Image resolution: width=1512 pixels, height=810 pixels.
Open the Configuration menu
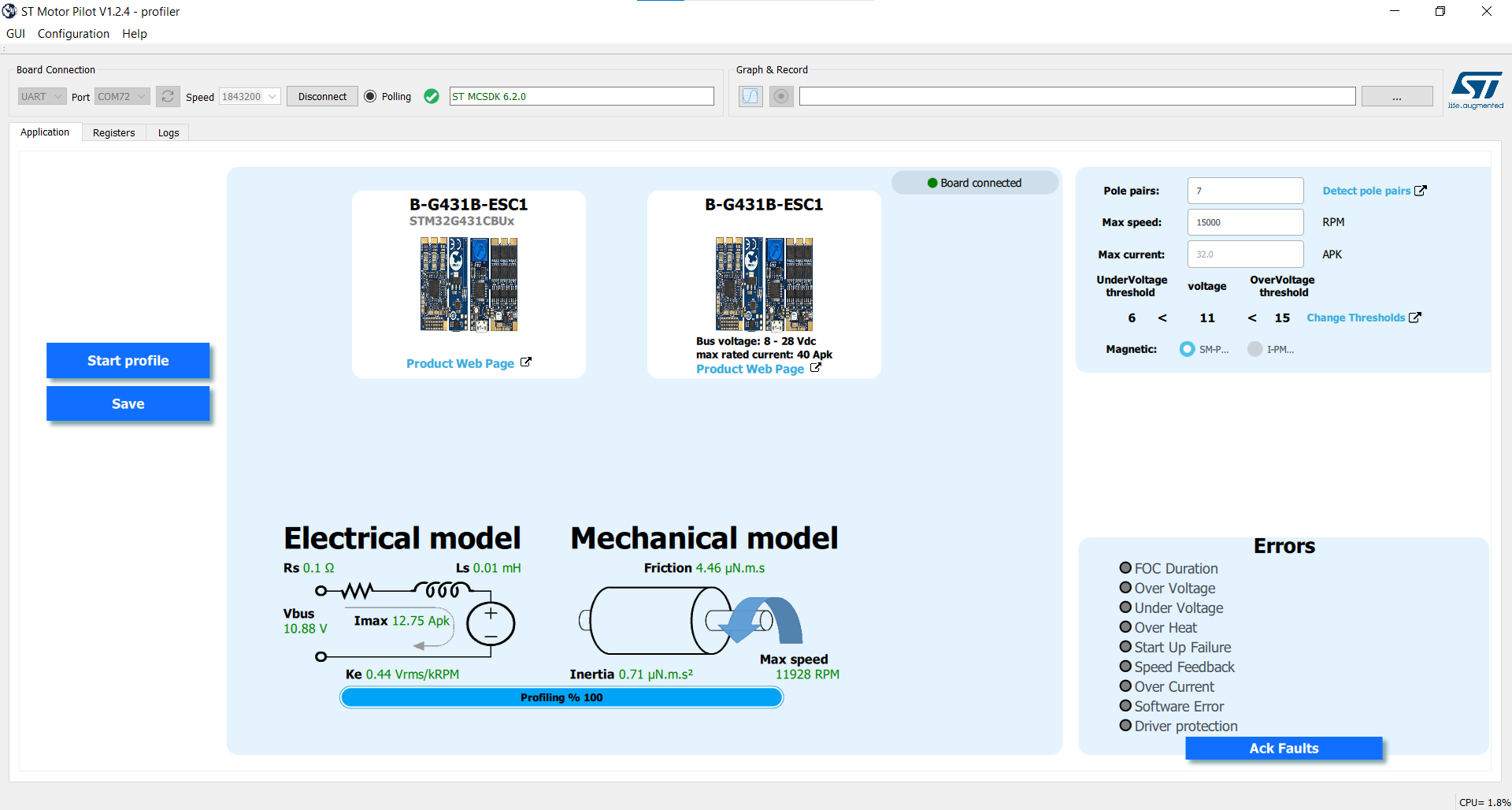click(x=73, y=34)
